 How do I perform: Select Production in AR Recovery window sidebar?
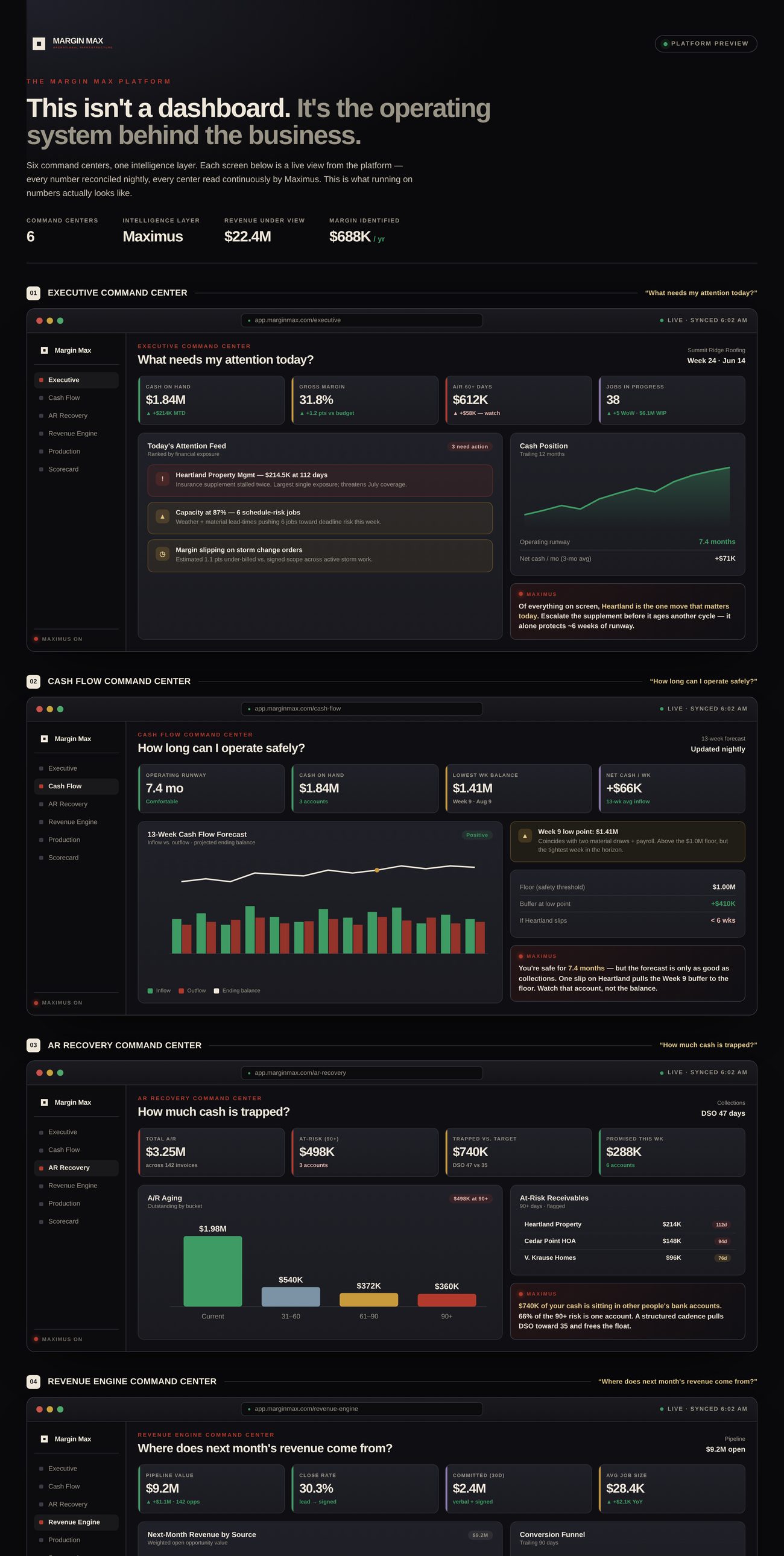[x=76, y=1203]
